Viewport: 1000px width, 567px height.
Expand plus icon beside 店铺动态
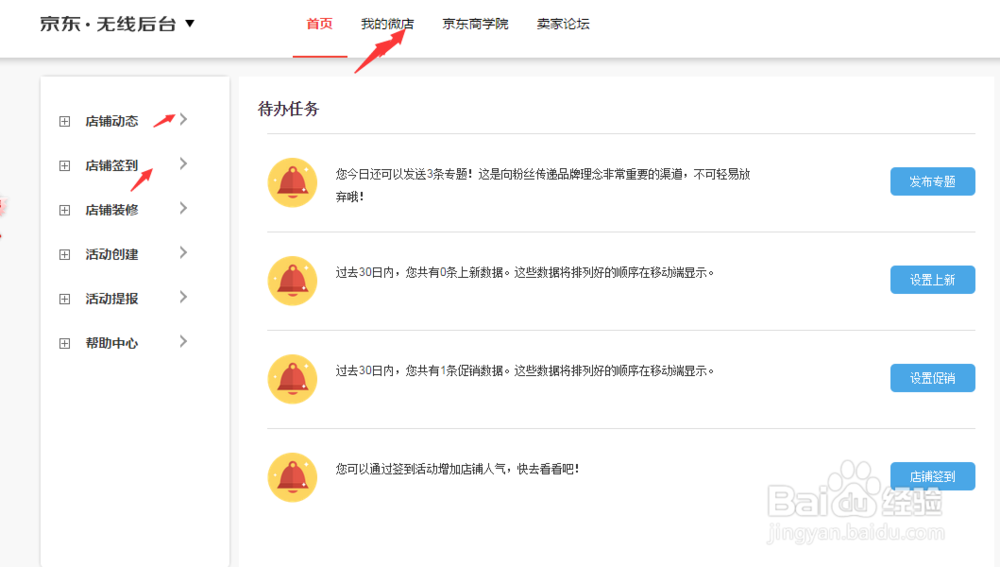pyautogui.click(x=64, y=121)
